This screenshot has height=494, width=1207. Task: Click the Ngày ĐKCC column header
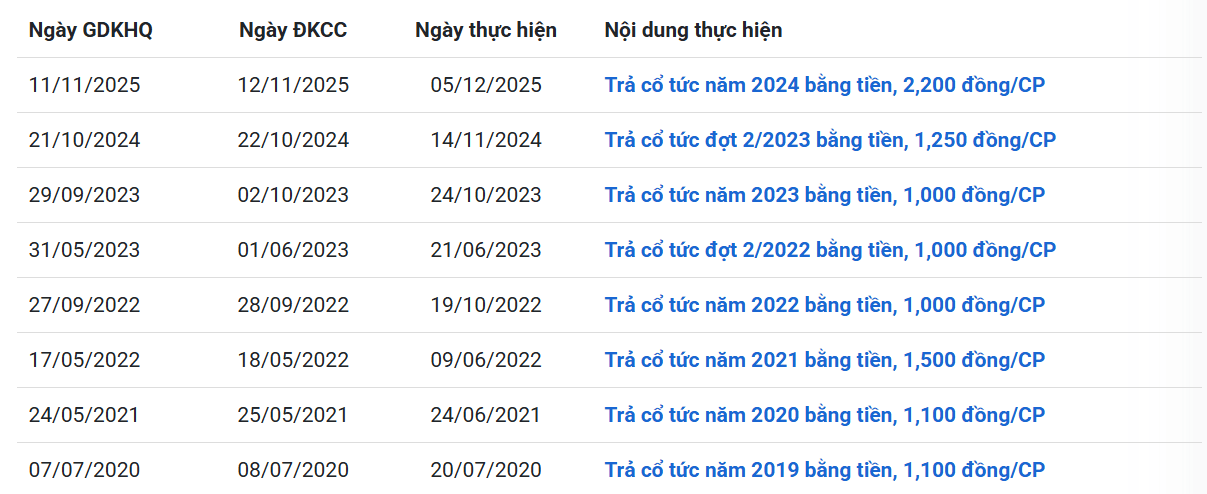pos(293,30)
